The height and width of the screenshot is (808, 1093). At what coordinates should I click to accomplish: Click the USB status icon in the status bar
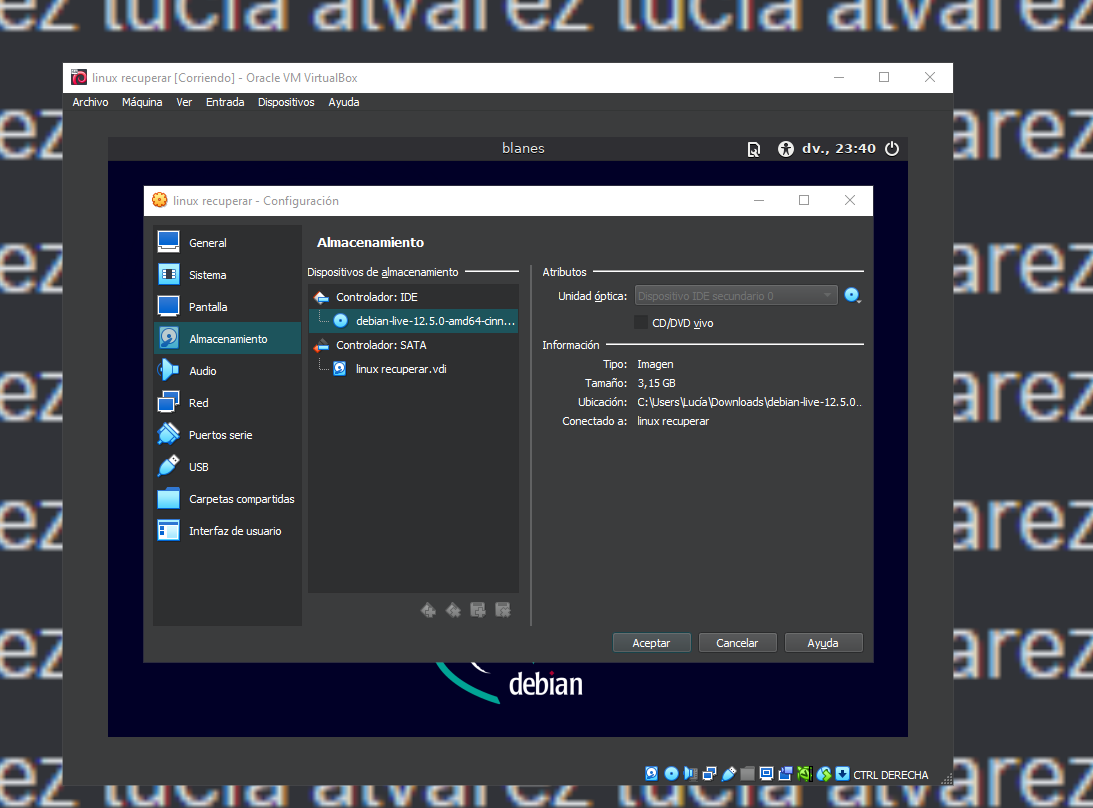729,773
